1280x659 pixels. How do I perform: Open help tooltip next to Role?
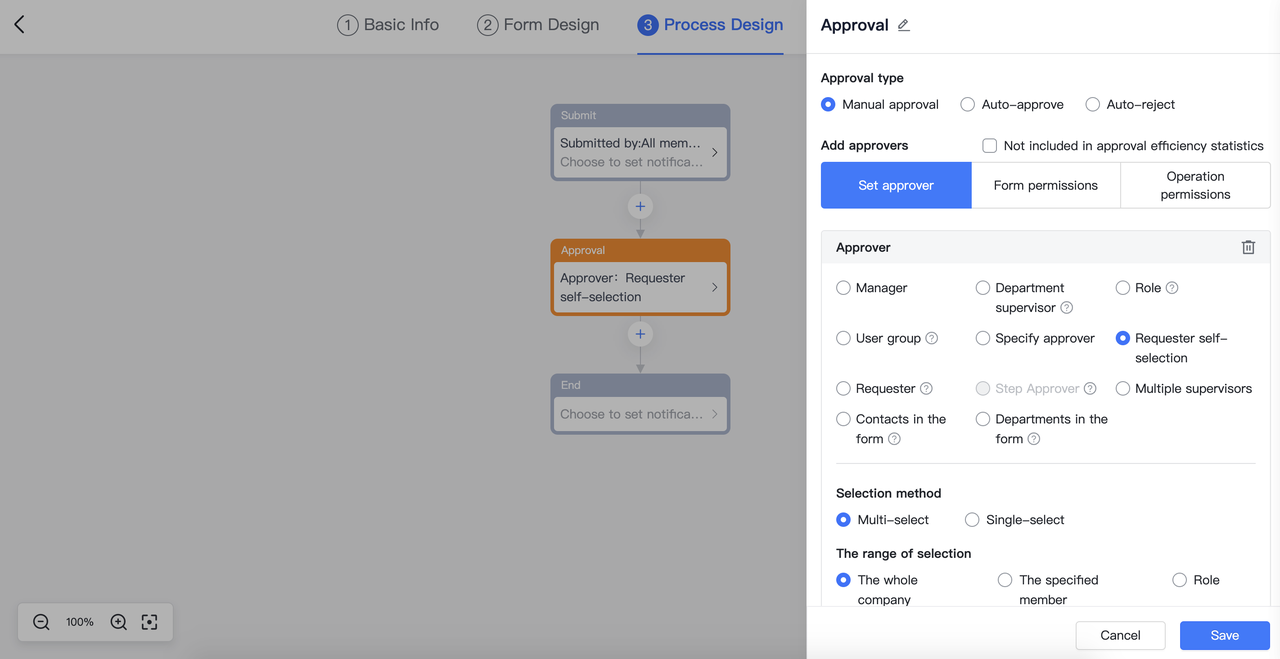1172,288
